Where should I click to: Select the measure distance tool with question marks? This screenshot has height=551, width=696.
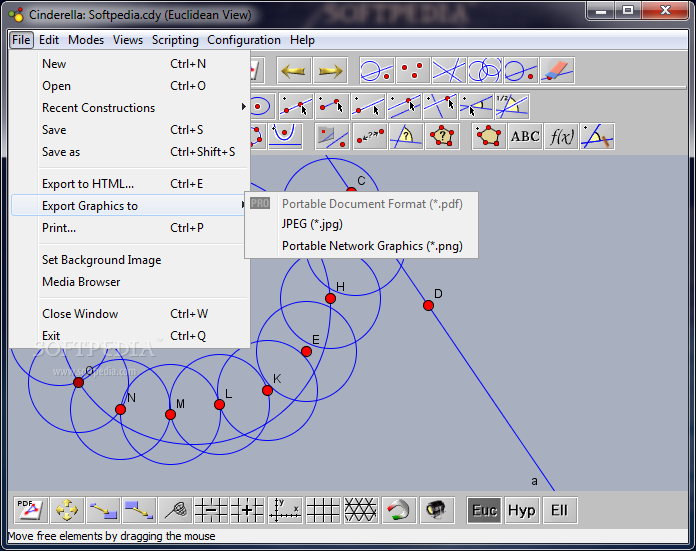(x=370, y=136)
